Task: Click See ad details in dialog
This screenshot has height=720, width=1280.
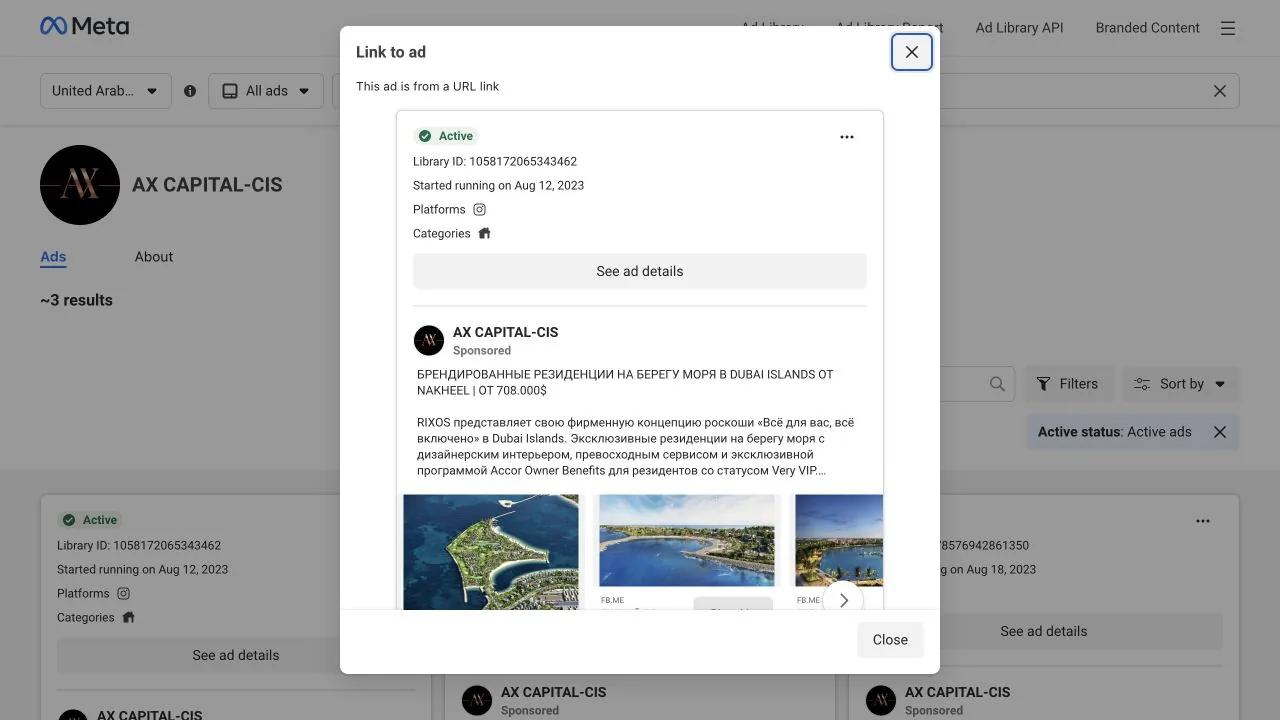Action: (x=640, y=271)
